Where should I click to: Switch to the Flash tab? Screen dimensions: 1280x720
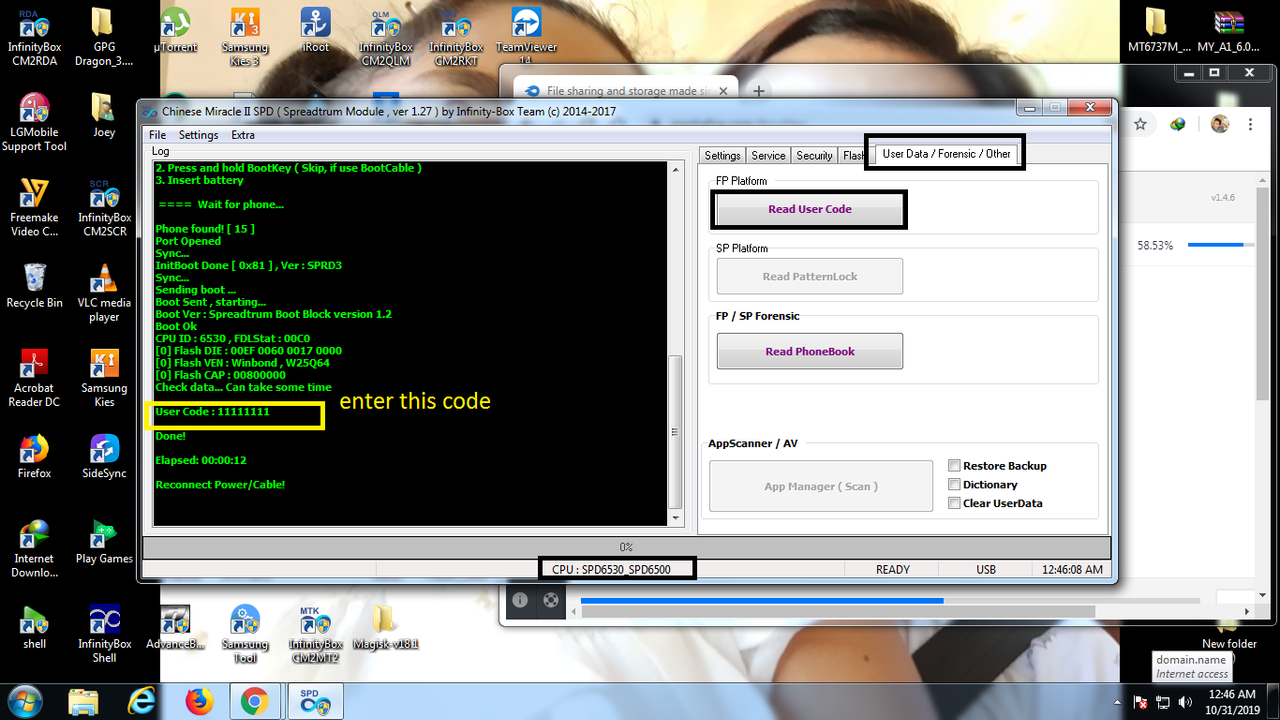coord(852,155)
